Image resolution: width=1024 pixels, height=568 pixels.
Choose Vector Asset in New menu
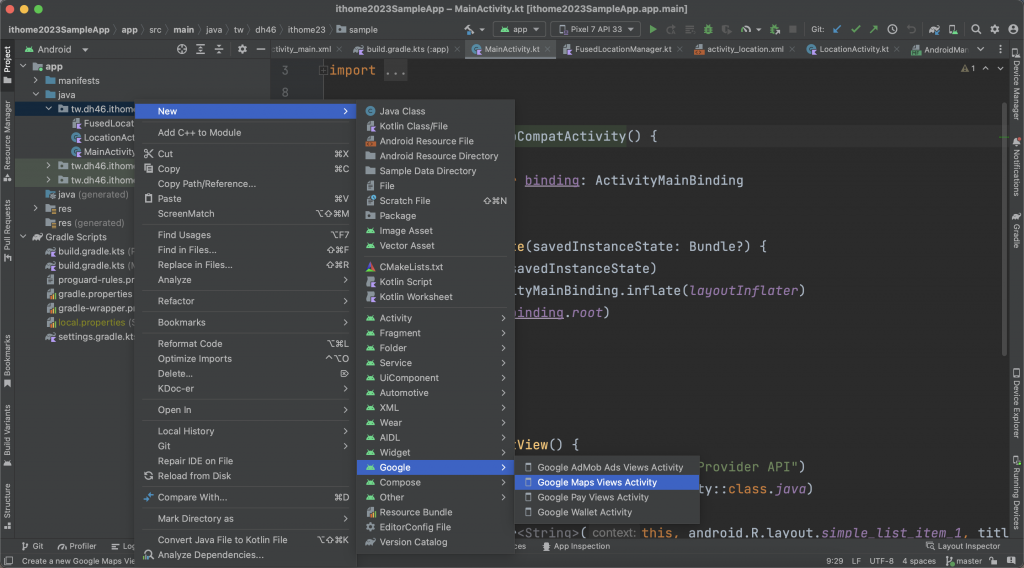436,245
